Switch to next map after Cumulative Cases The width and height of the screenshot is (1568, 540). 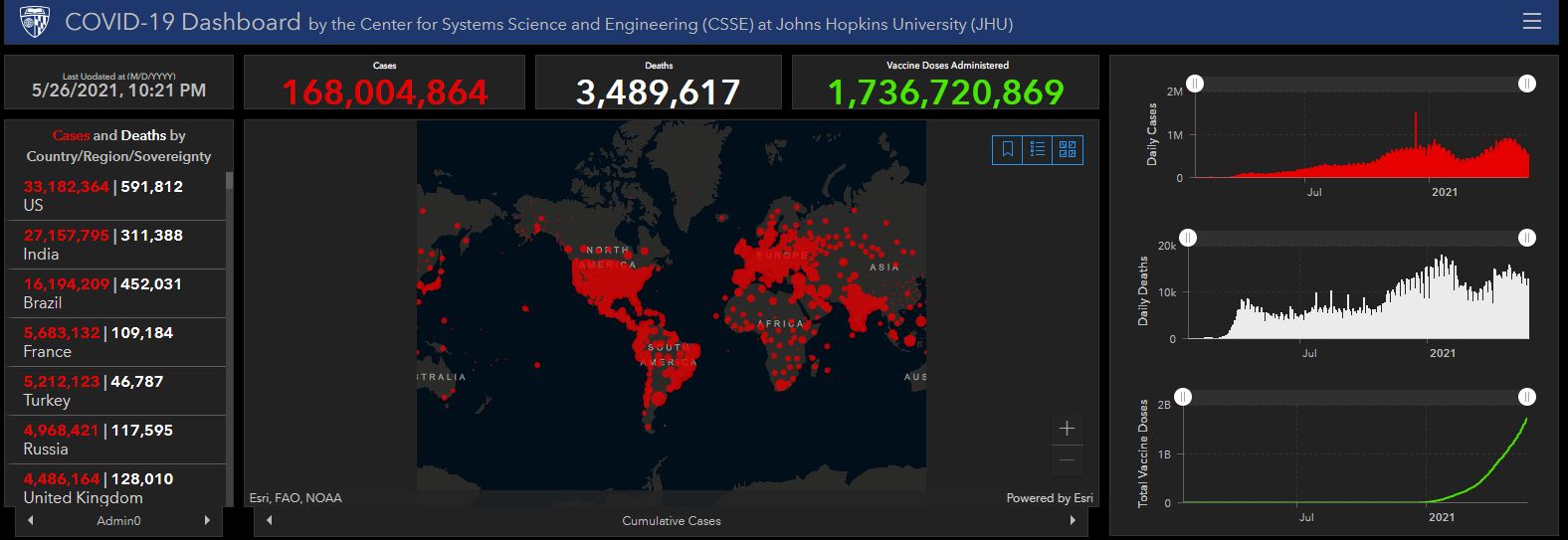(1073, 520)
